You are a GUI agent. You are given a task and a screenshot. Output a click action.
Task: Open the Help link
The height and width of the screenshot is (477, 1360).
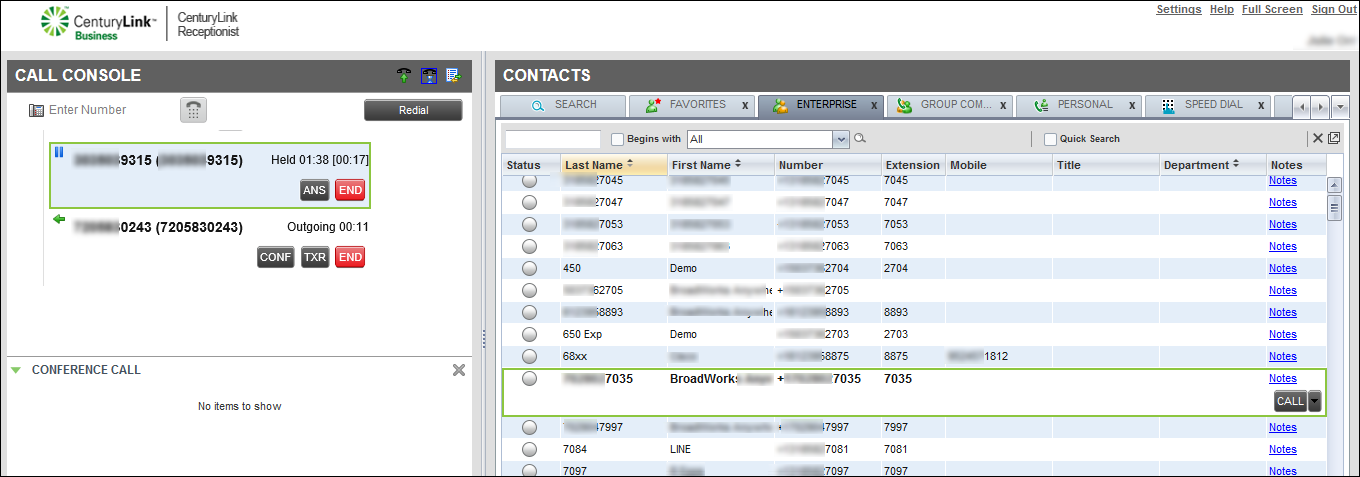coord(1221,9)
